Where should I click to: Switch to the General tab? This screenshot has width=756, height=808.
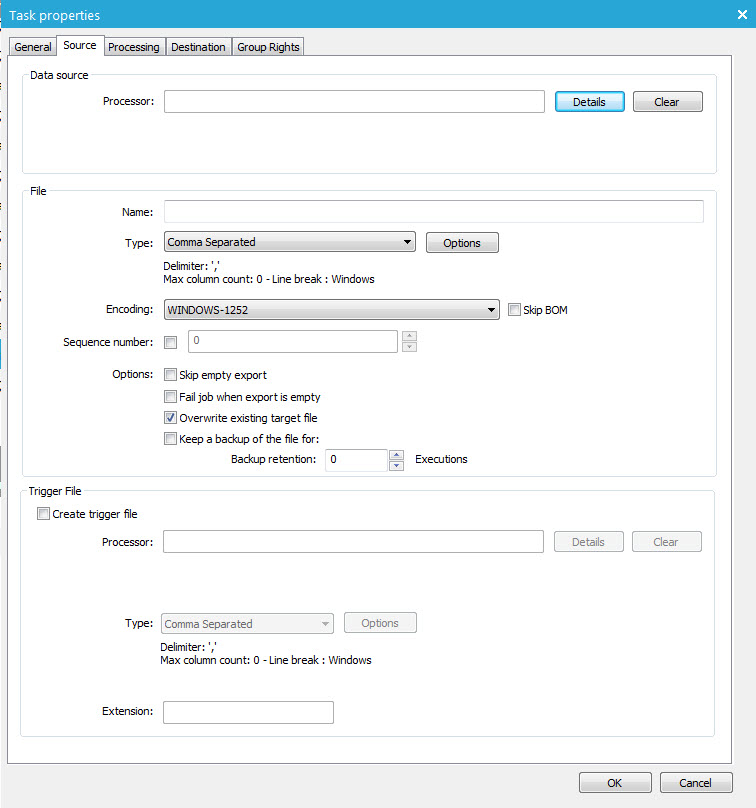point(33,47)
